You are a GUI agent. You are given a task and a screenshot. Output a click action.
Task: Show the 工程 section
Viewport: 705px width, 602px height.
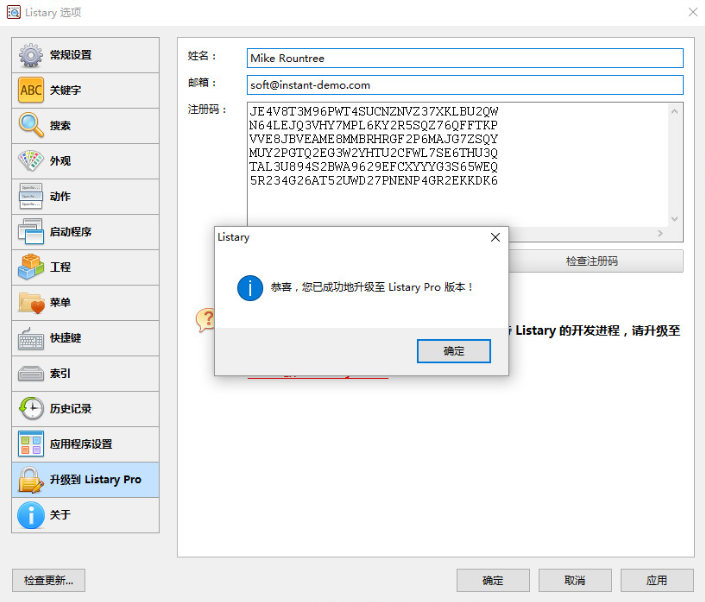click(85, 268)
